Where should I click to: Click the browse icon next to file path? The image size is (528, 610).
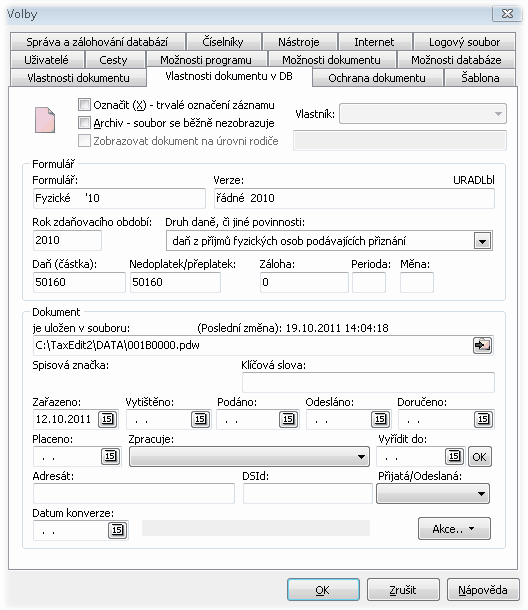(482, 345)
